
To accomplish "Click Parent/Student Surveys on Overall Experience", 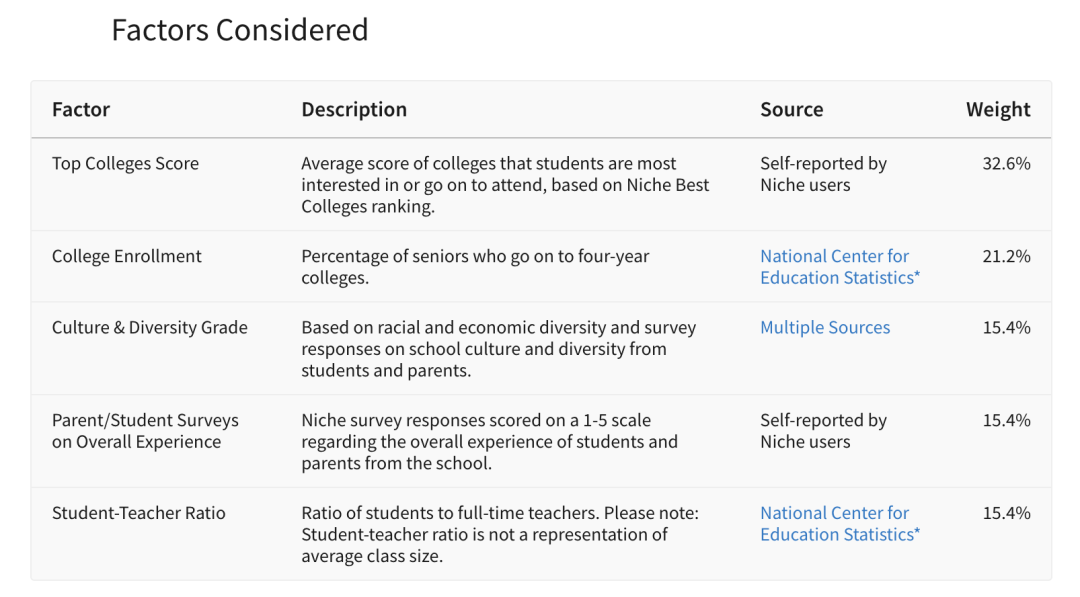I will coord(145,431).
